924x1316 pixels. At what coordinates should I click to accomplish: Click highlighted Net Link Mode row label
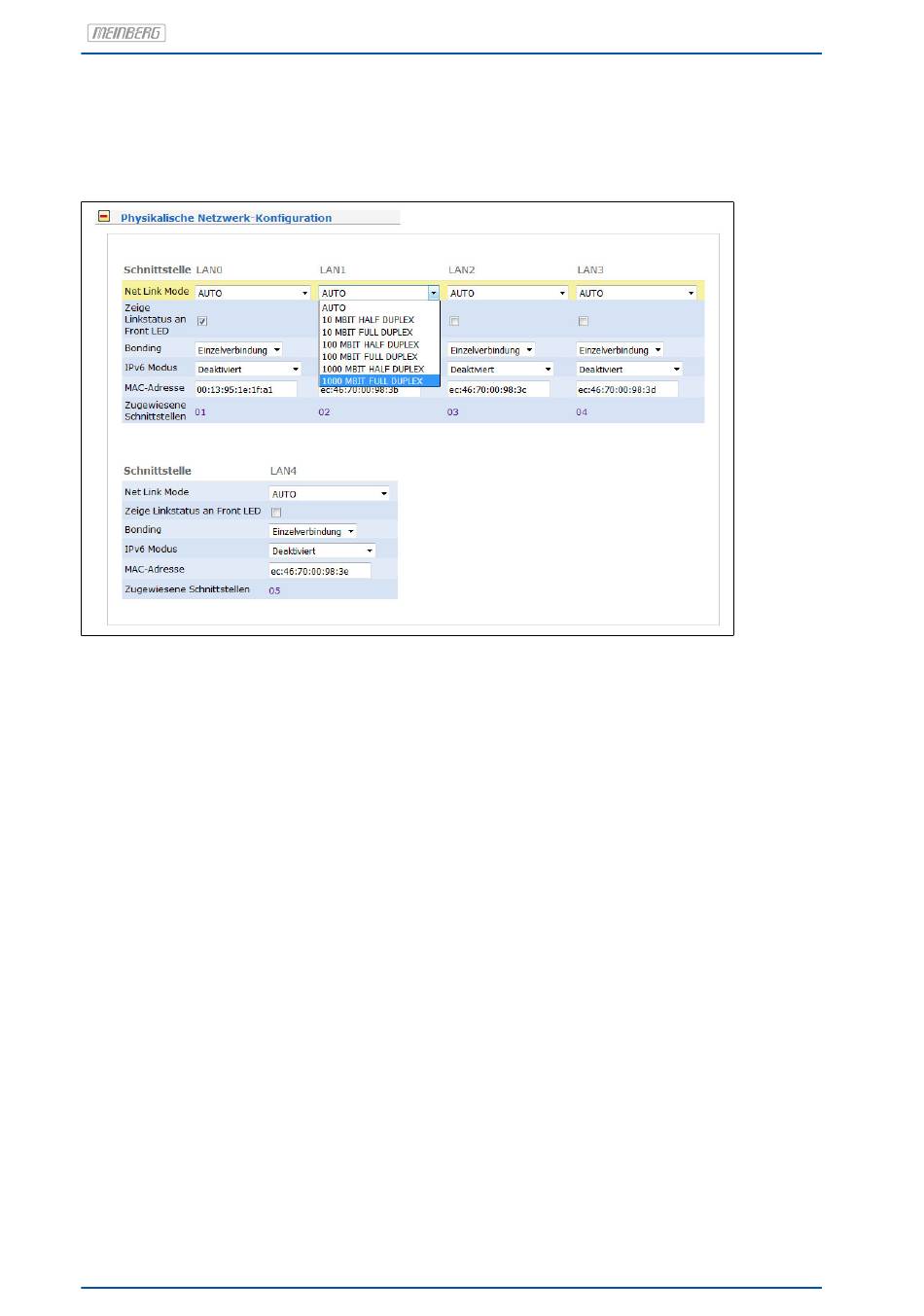pos(157,291)
